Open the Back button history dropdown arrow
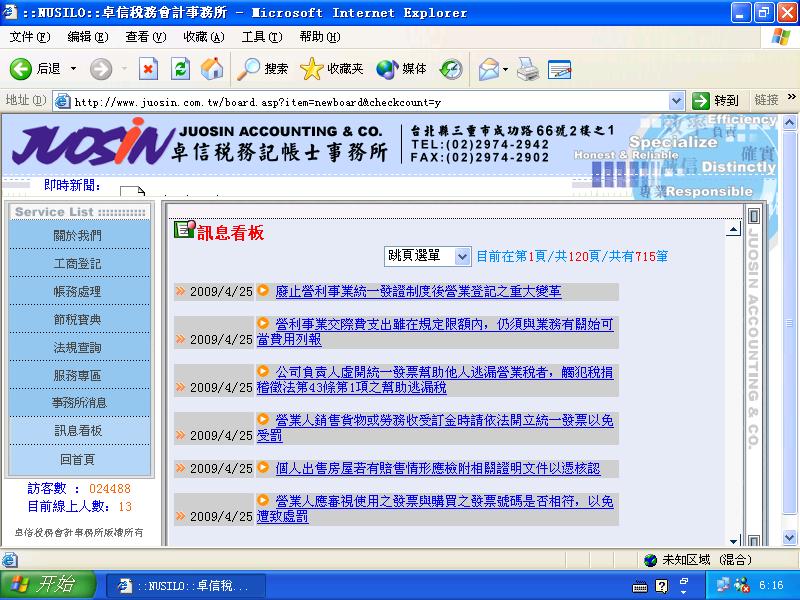The height and width of the screenshot is (600, 800). pyautogui.click(x=73, y=68)
